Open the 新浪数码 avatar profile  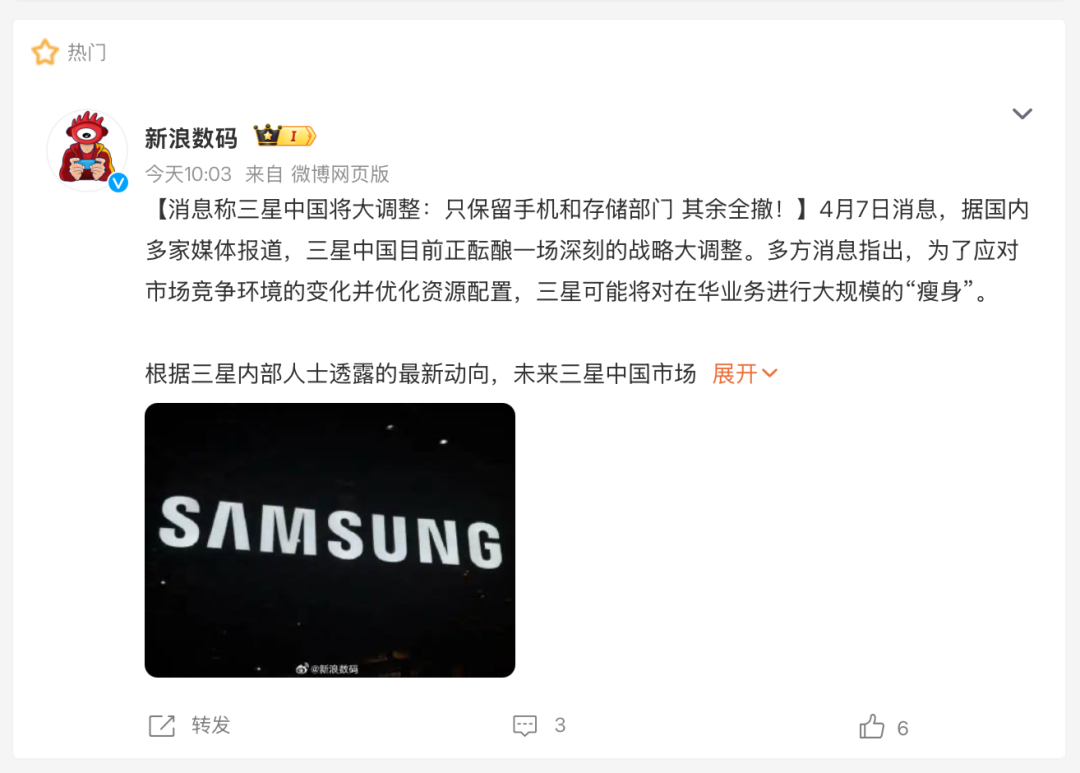[87, 150]
